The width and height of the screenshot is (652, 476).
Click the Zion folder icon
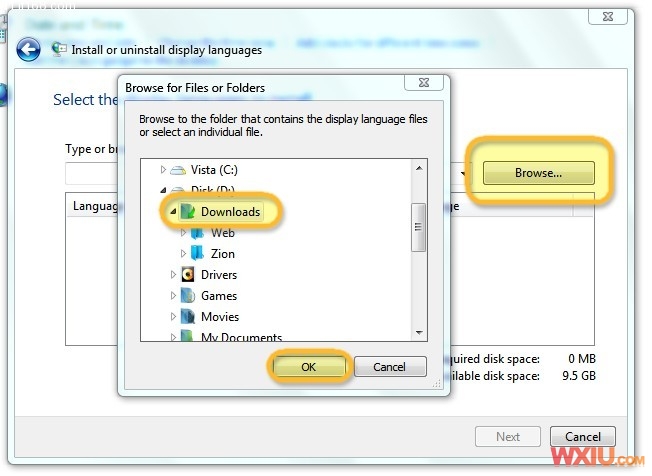197,254
